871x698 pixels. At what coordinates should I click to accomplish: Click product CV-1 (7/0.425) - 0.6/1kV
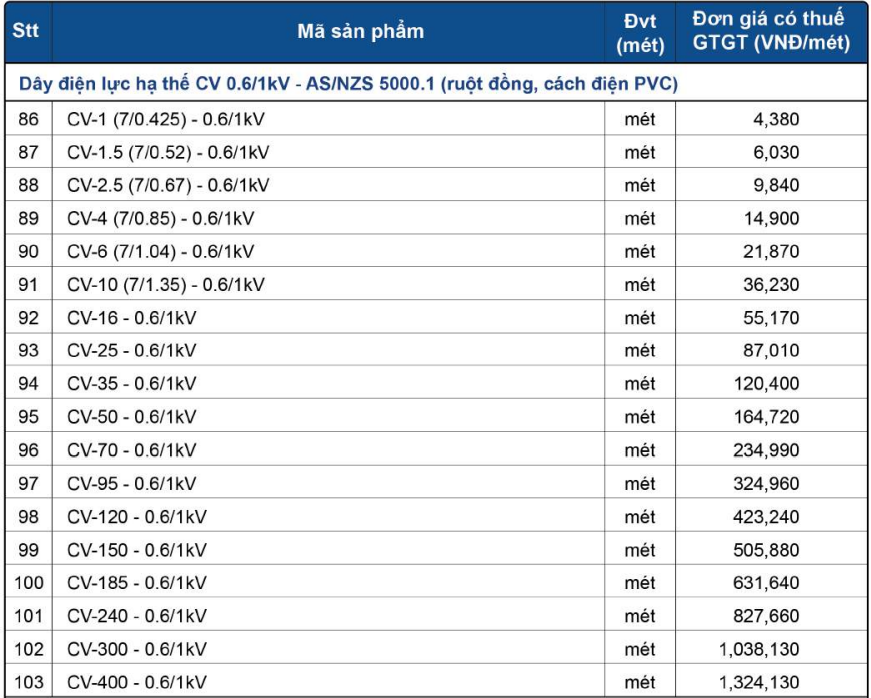click(166, 120)
